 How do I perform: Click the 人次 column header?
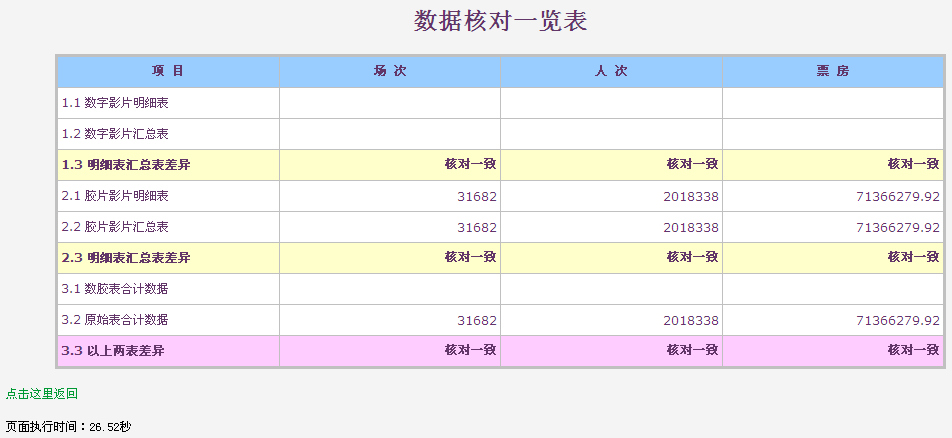(x=611, y=71)
